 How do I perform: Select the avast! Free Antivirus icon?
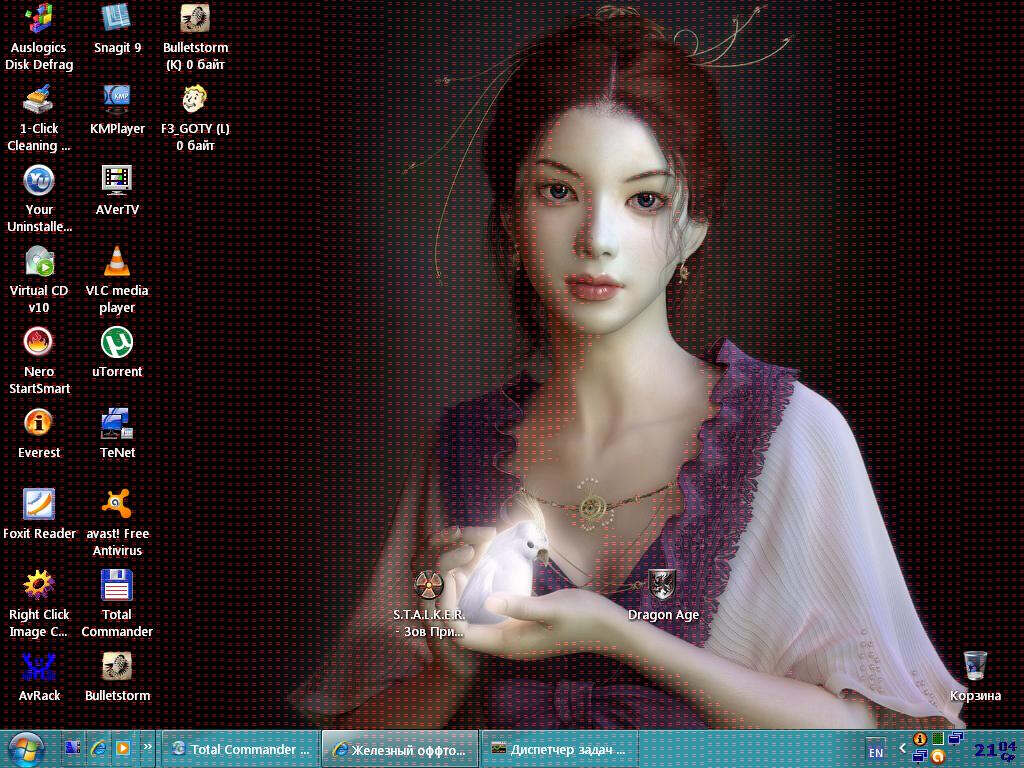[118, 523]
